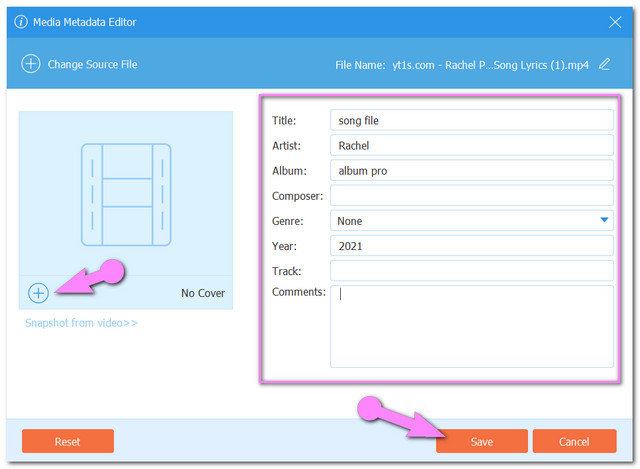Open the Genre dropdown list
Screen dimensions: 640x469
(470, 221)
